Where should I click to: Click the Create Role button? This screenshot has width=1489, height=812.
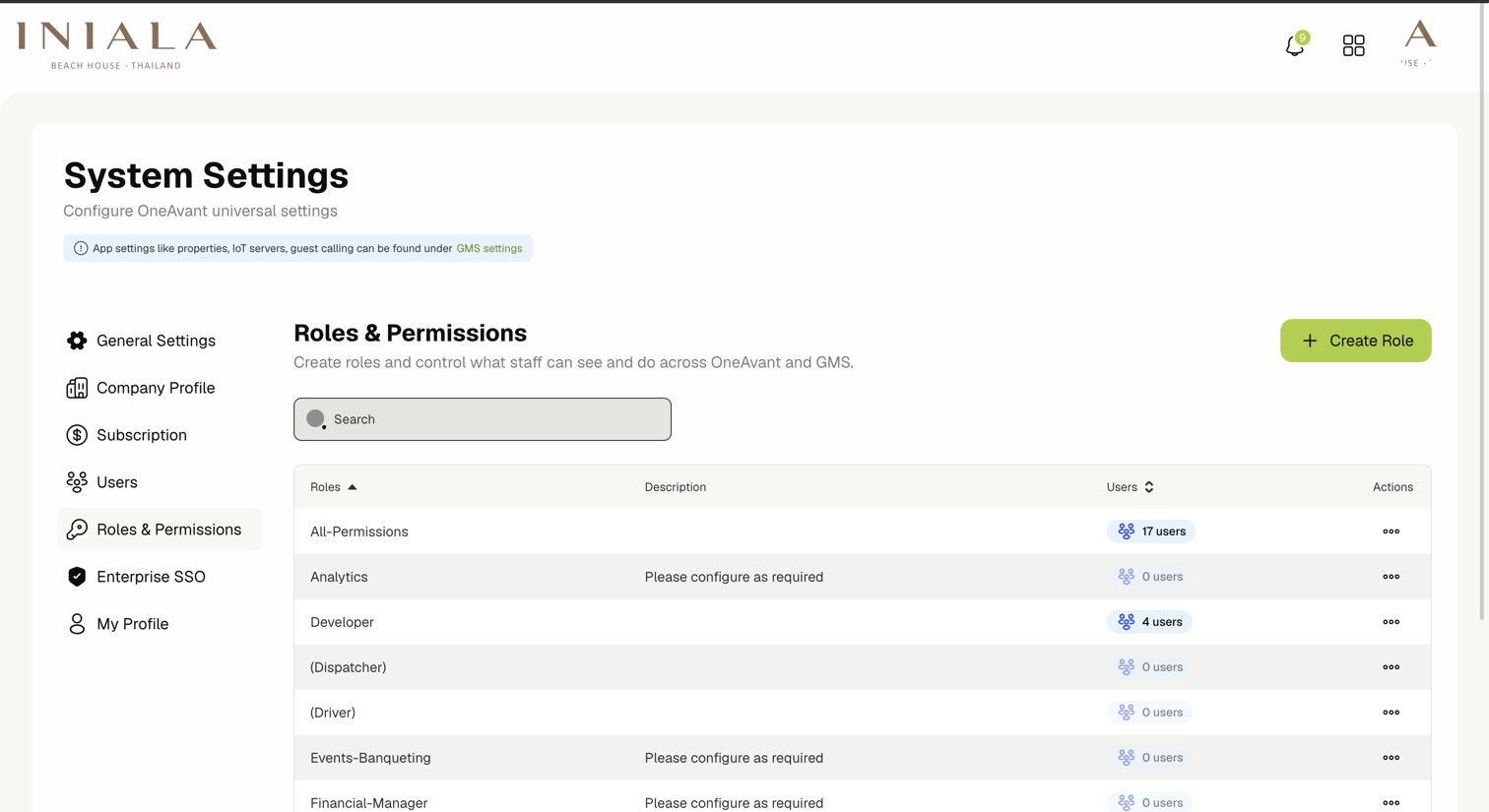[x=1355, y=341]
